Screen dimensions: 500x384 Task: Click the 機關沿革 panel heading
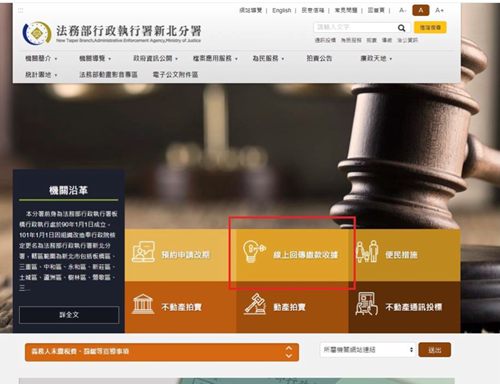(x=69, y=190)
